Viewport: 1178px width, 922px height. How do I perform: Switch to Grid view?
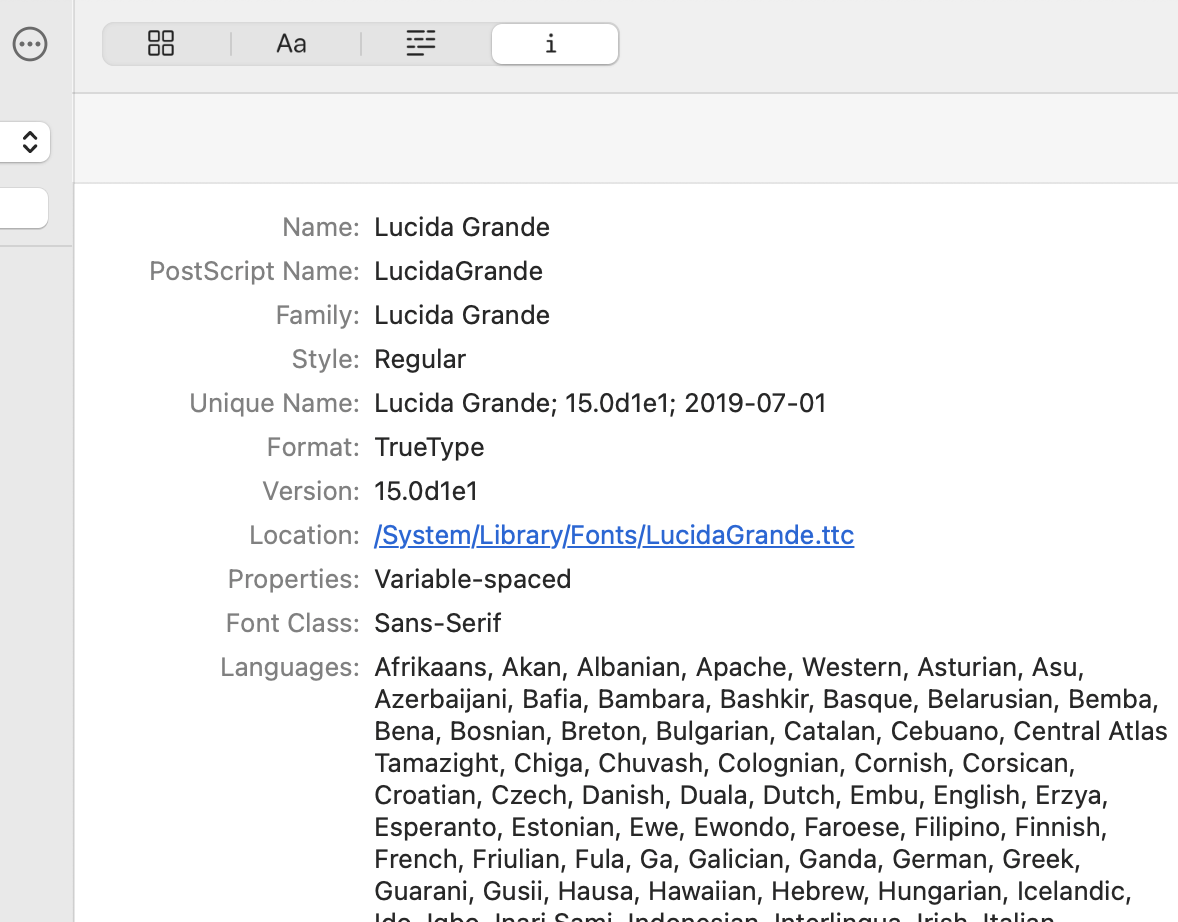click(161, 44)
